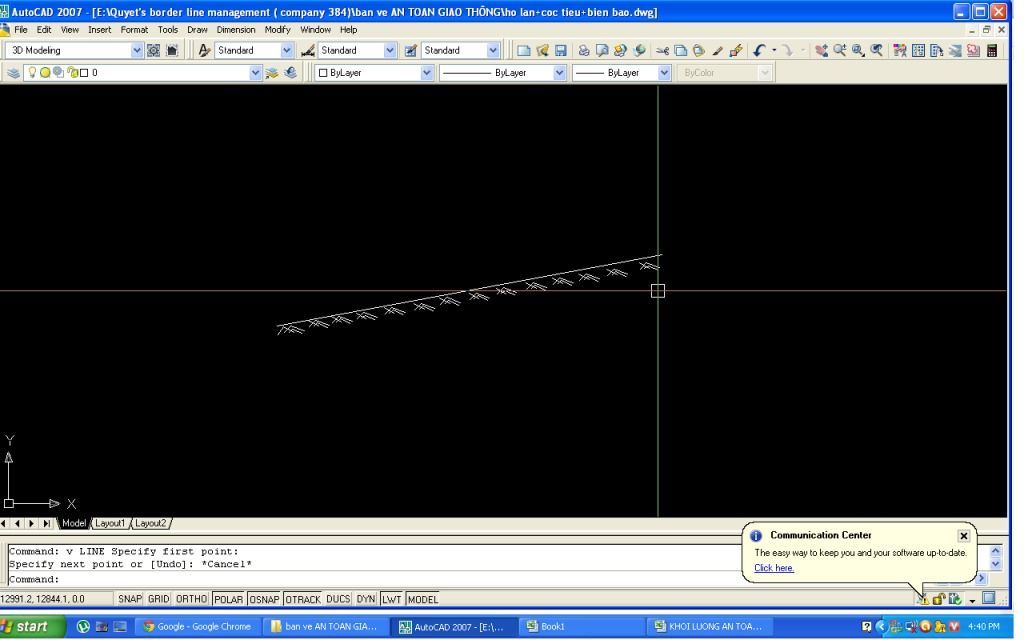Open the Text Style manager icon
This screenshot has height=640, width=1024.
[x=204, y=50]
